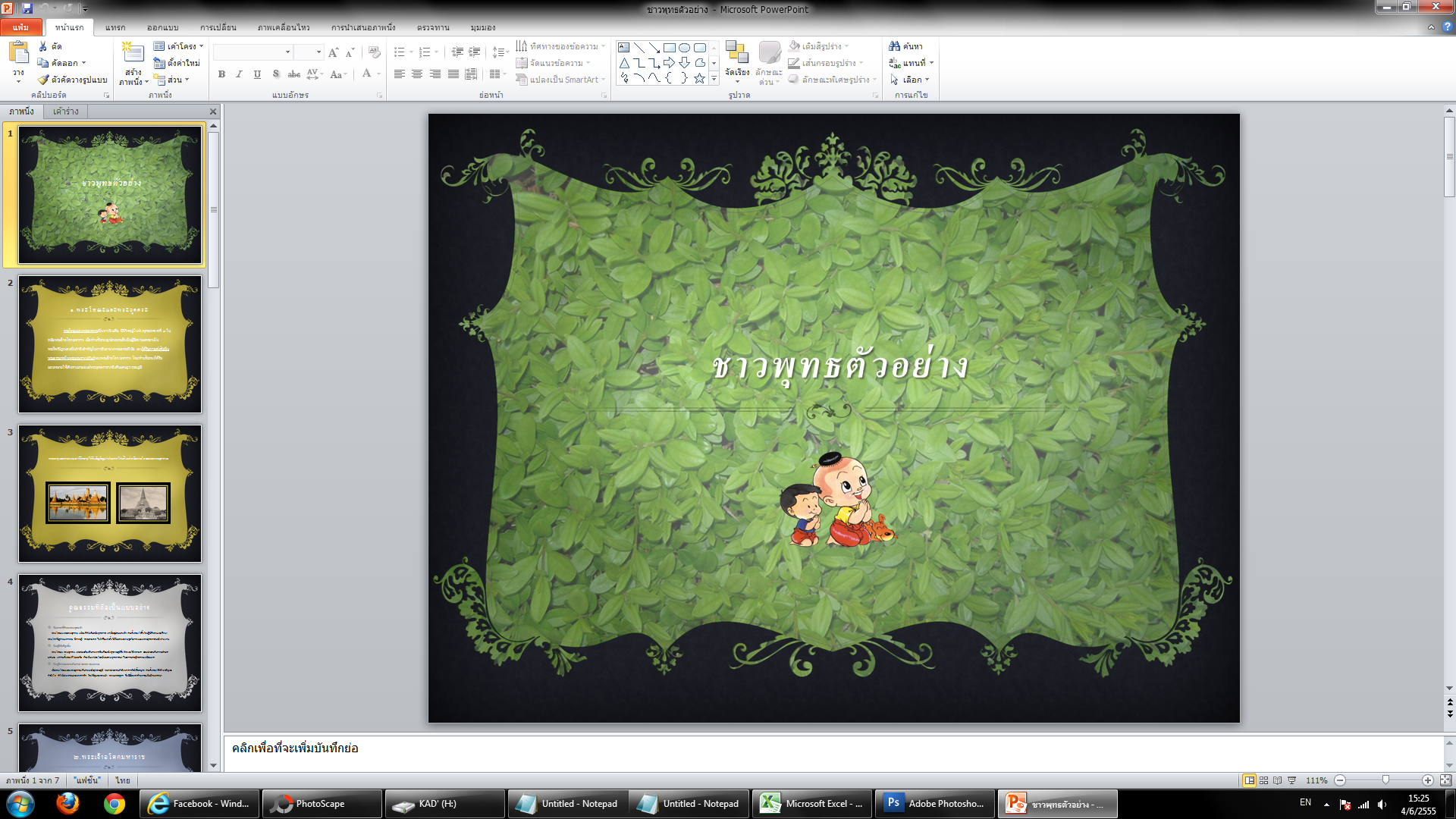Switch to Slide Sorter view icon

click(x=1263, y=780)
